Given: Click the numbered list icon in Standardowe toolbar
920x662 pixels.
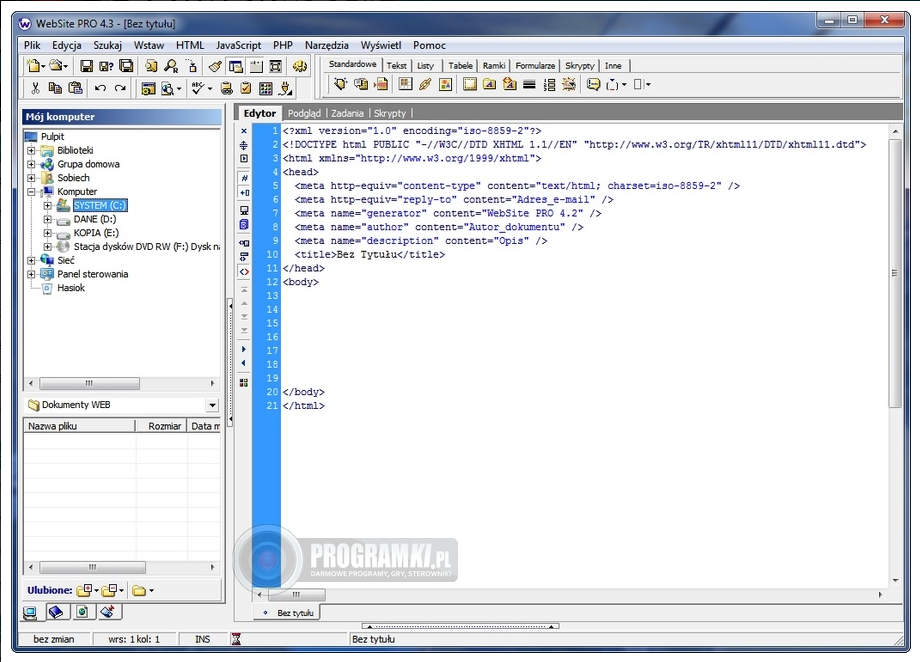Looking at the screenshot, I should 549,85.
